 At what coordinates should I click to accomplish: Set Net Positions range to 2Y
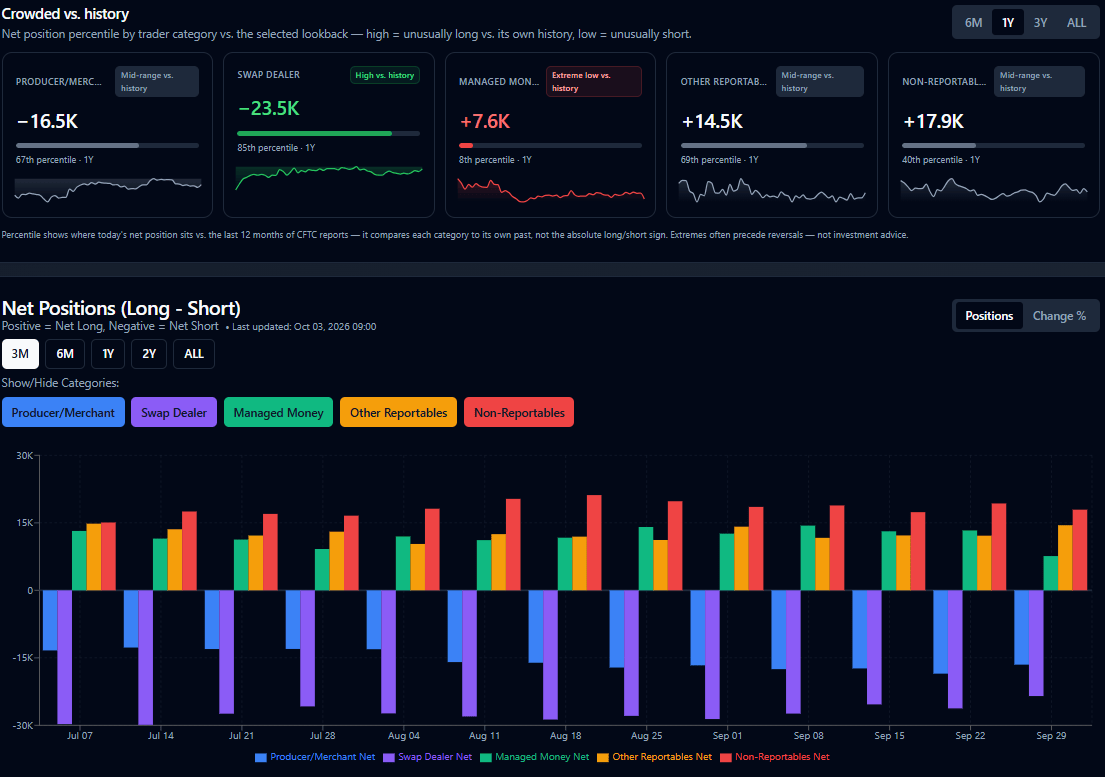click(149, 354)
